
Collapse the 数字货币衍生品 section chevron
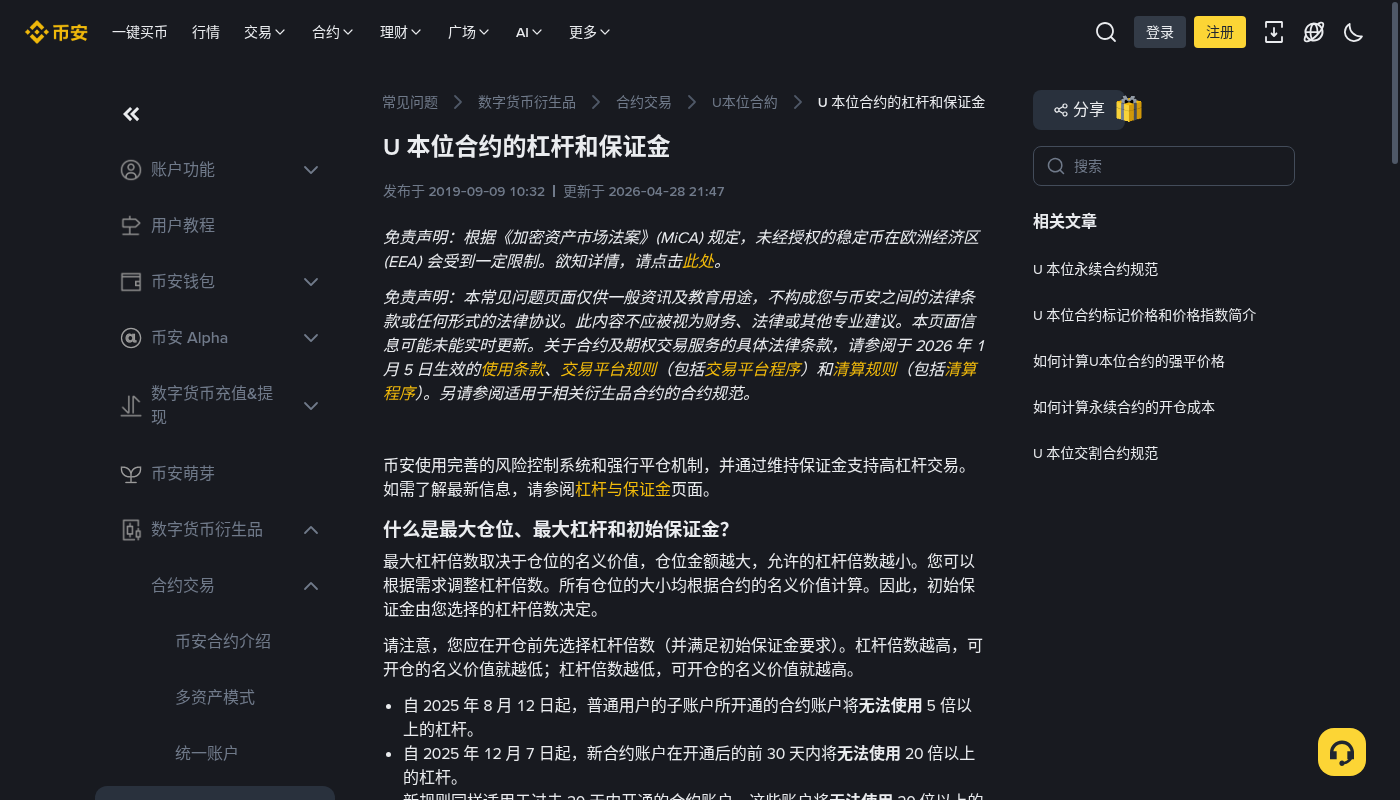pos(311,530)
